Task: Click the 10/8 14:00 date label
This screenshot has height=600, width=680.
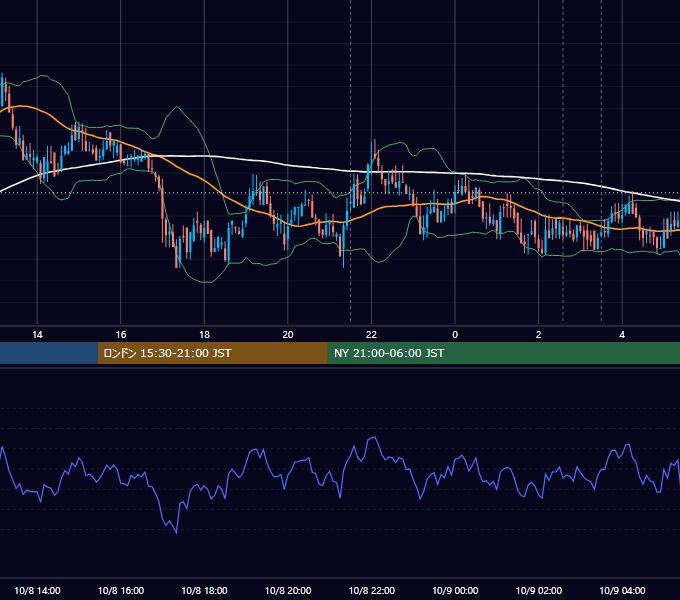Action: tap(37, 590)
